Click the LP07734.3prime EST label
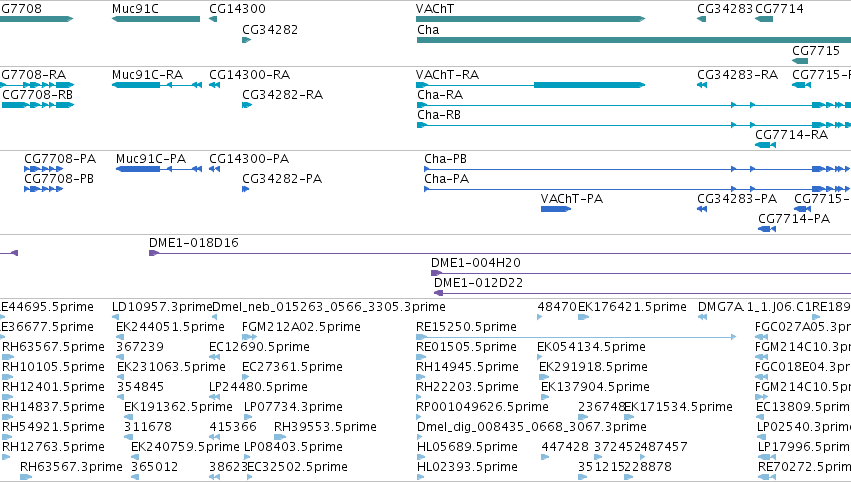The width and height of the screenshot is (851, 482). pos(293,407)
